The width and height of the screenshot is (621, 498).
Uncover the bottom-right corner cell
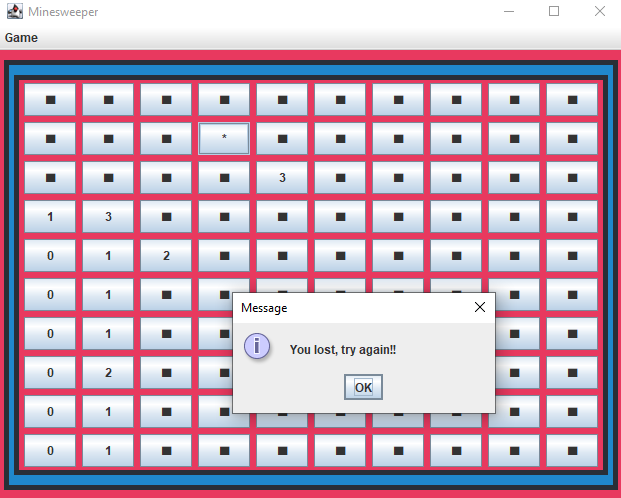pyautogui.click(x=572, y=450)
